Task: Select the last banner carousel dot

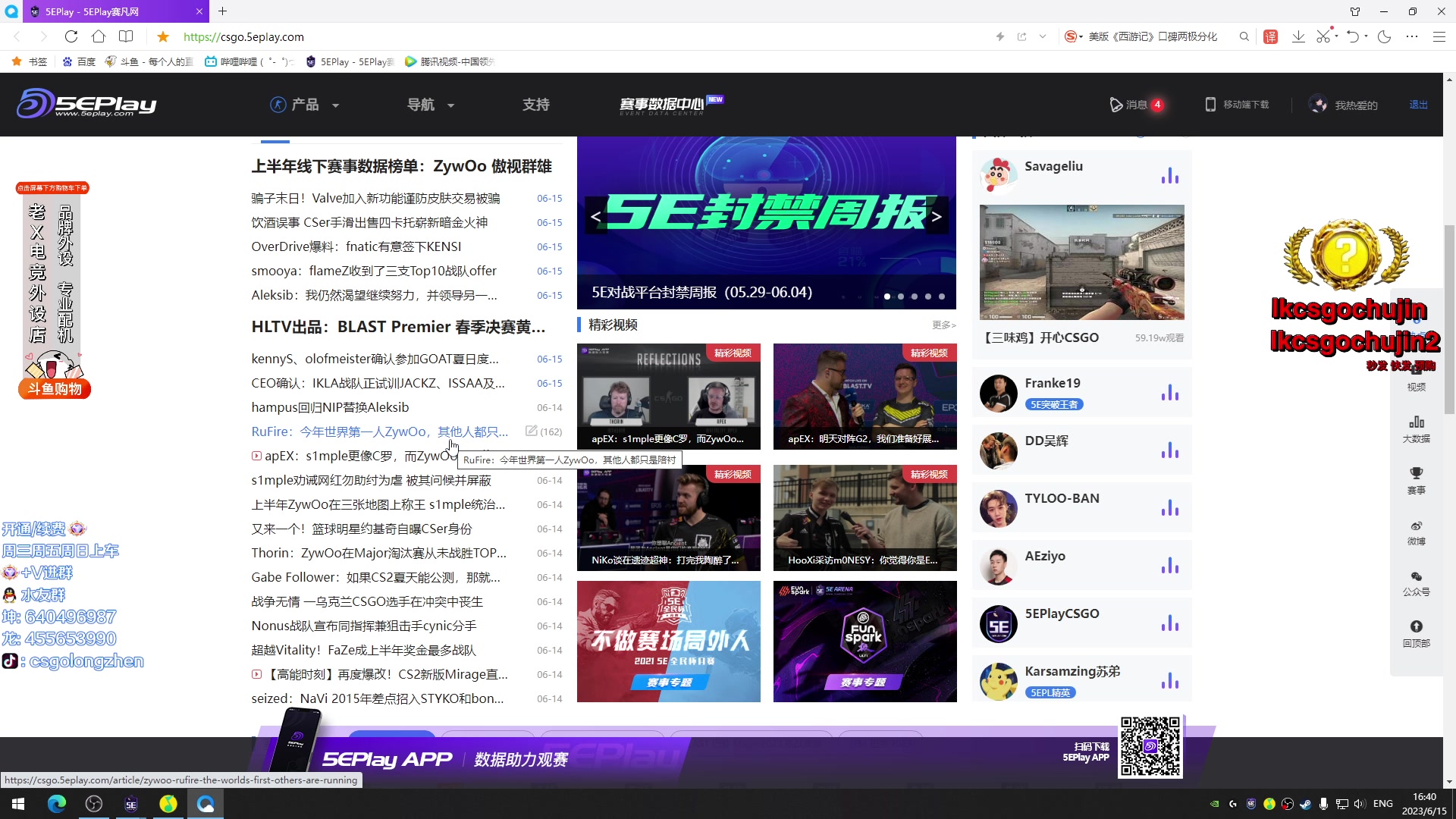Action: (x=942, y=297)
